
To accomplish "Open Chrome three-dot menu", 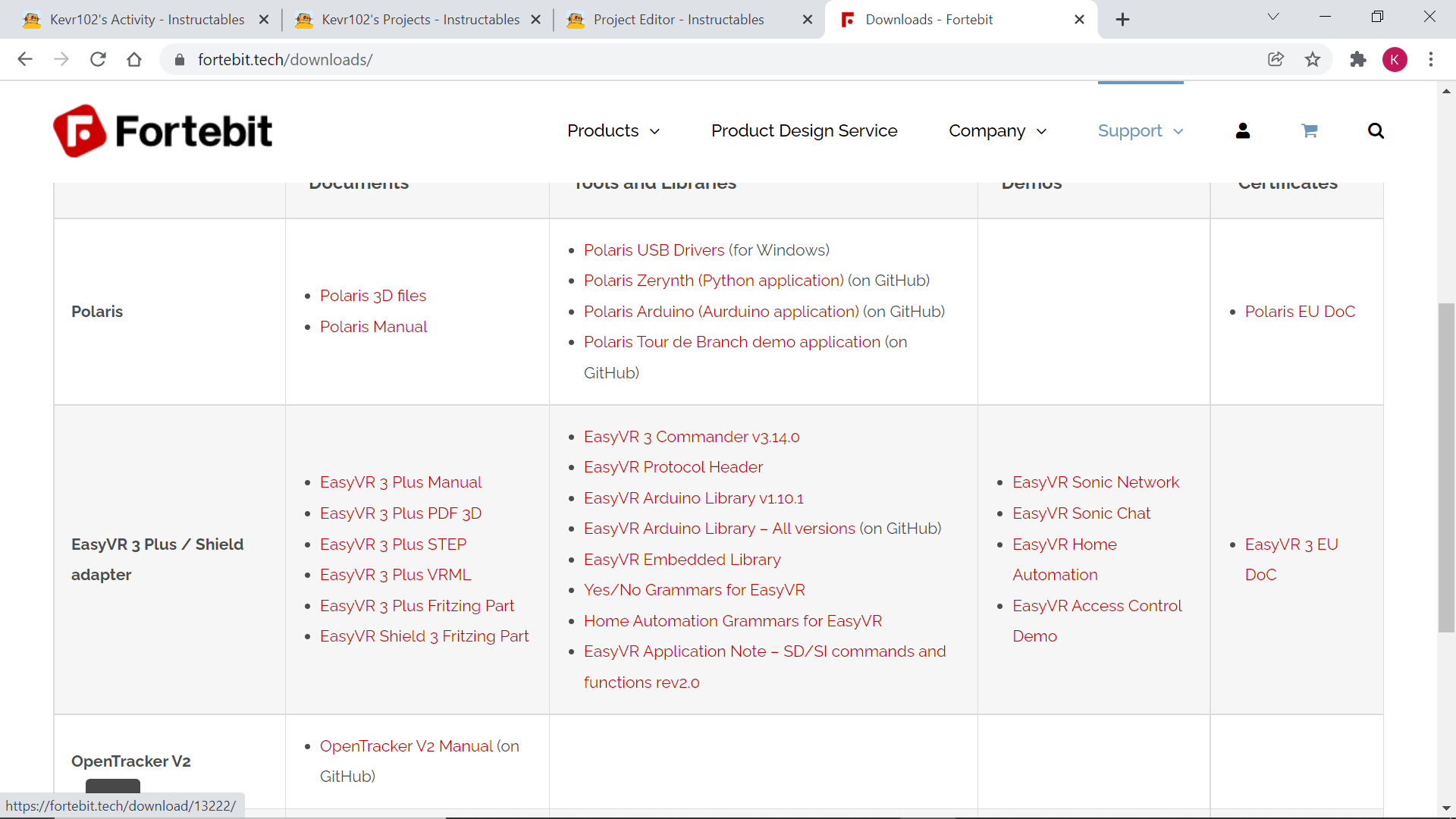I will (x=1430, y=59).
